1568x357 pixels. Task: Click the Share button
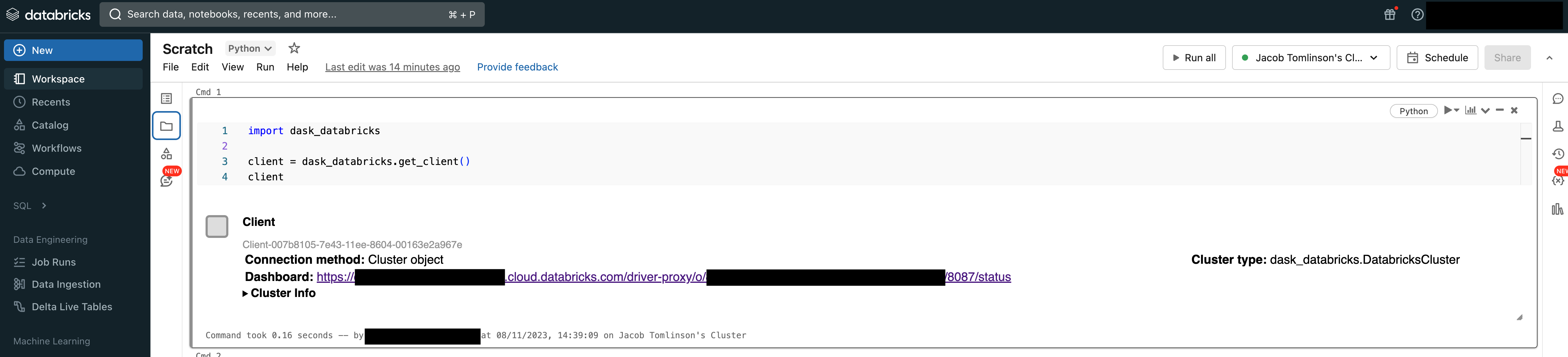(1507, 58)
